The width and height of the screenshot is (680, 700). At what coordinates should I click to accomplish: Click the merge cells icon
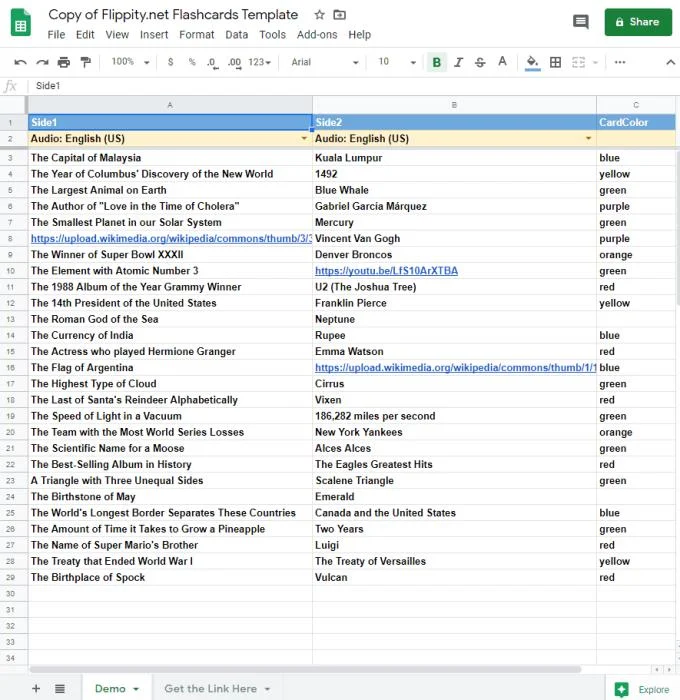click(578, 62)
